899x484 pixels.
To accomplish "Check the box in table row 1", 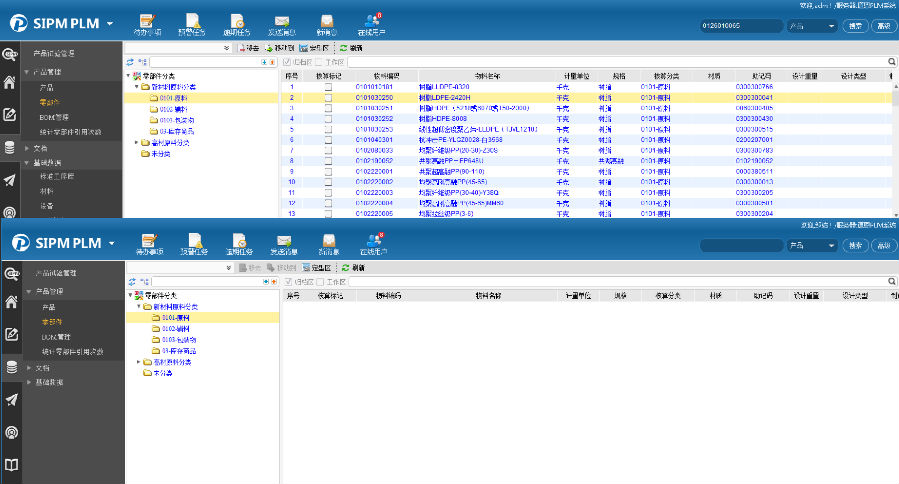I will coord(328,89).
